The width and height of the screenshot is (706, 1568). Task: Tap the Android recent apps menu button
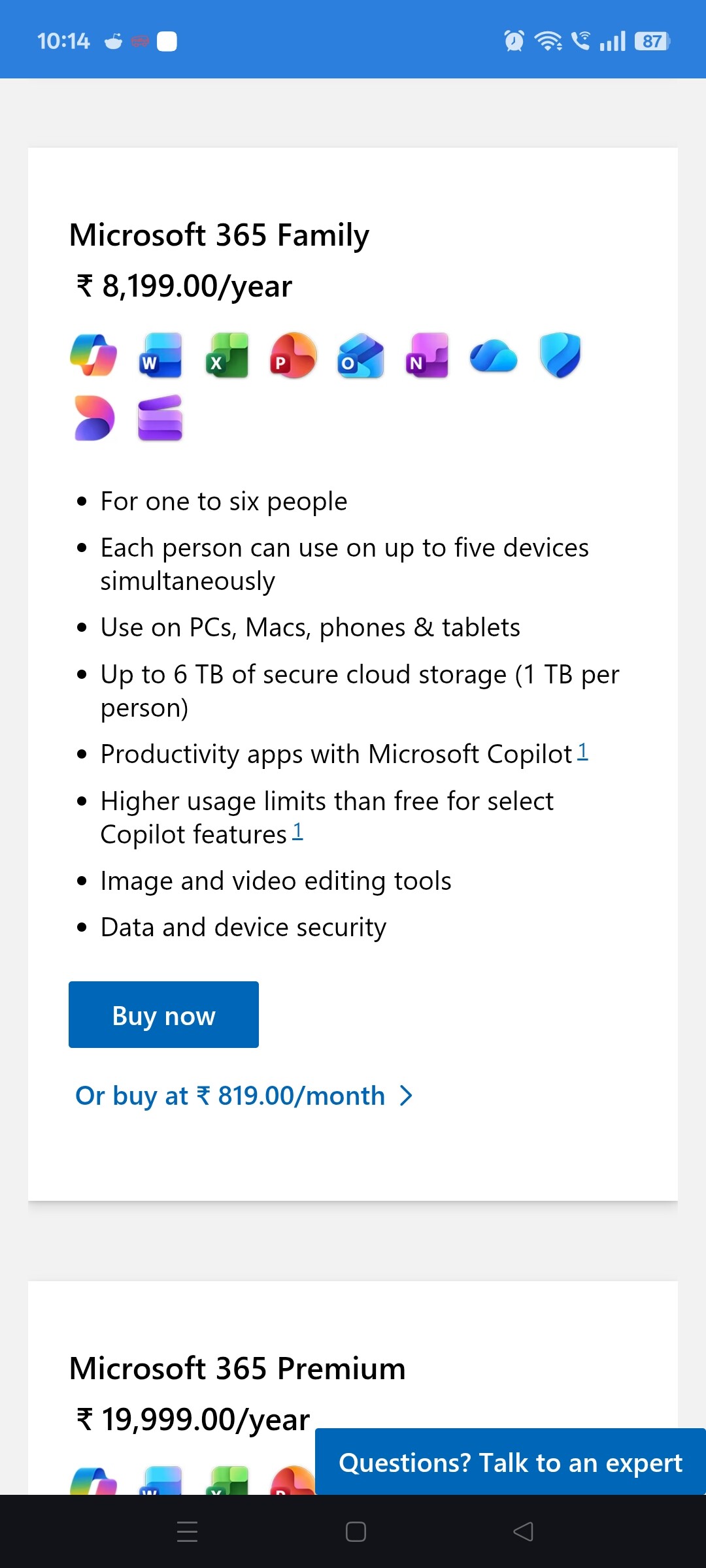pos(188,1531)
